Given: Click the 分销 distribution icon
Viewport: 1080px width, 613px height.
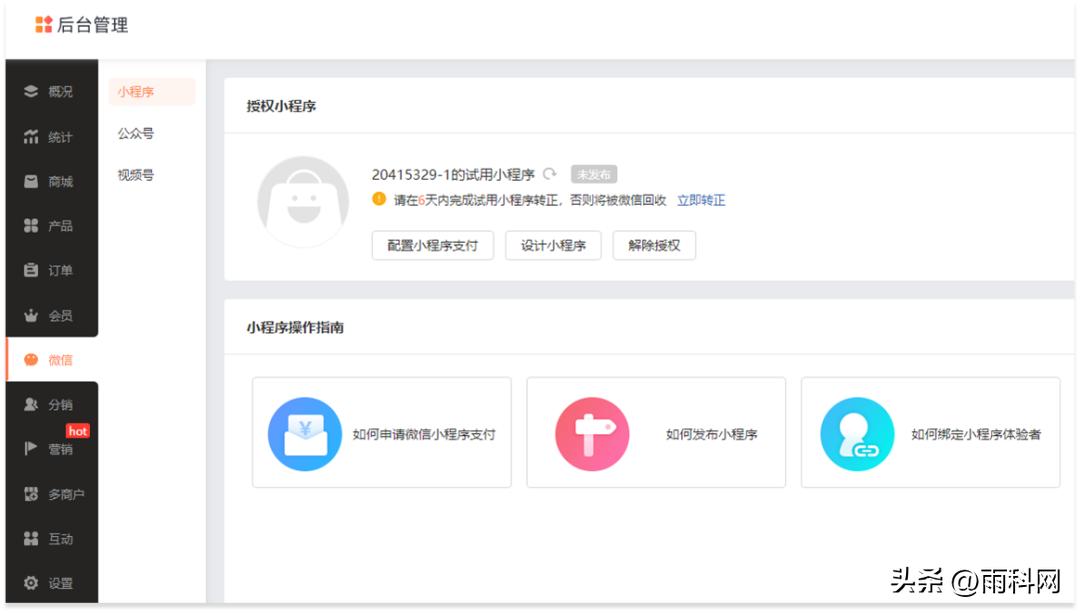Looking at the screenshot, I should 33,402.
